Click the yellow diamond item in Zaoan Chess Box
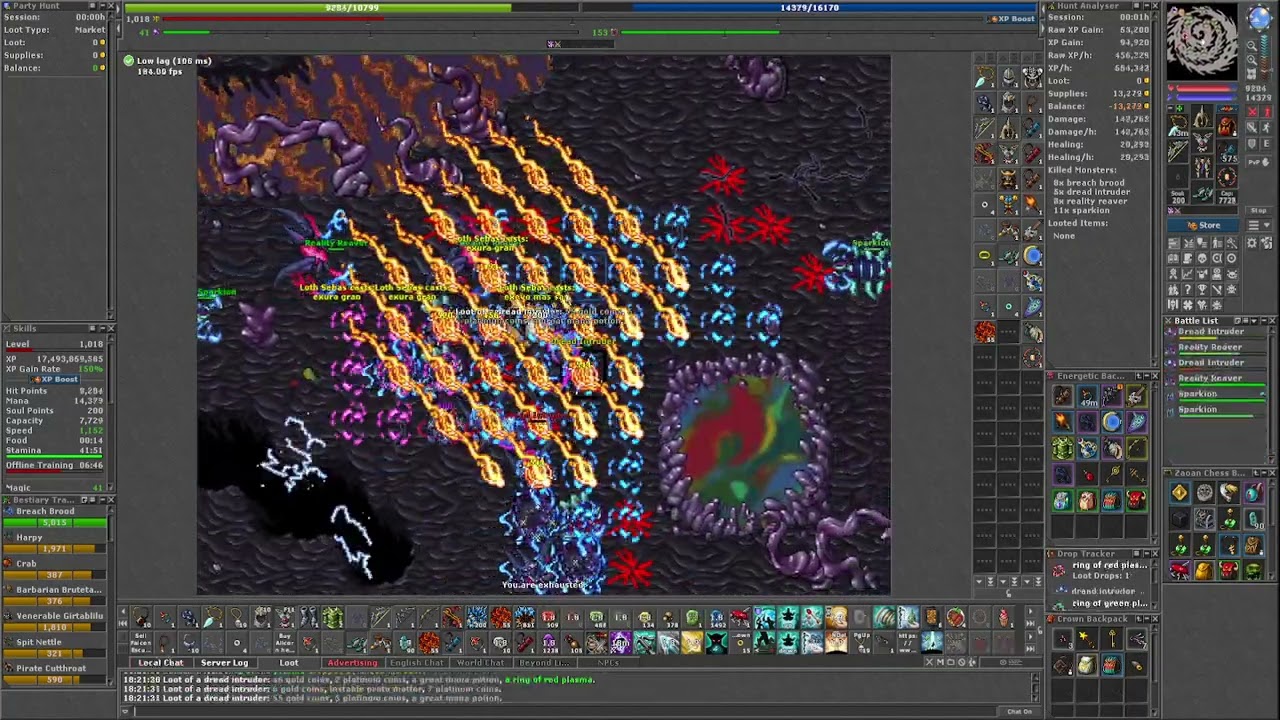 tap(1180, 492)
